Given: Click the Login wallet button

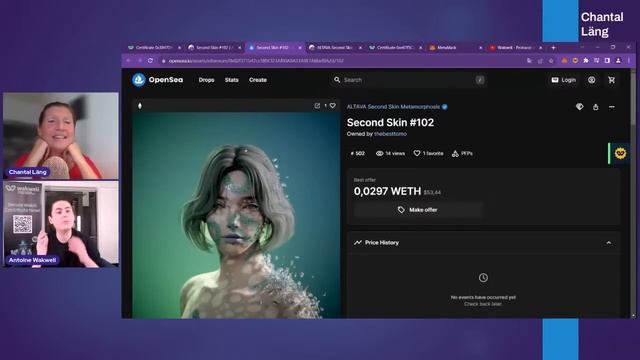Looking at the screenshot, I should tap(563, 80).
